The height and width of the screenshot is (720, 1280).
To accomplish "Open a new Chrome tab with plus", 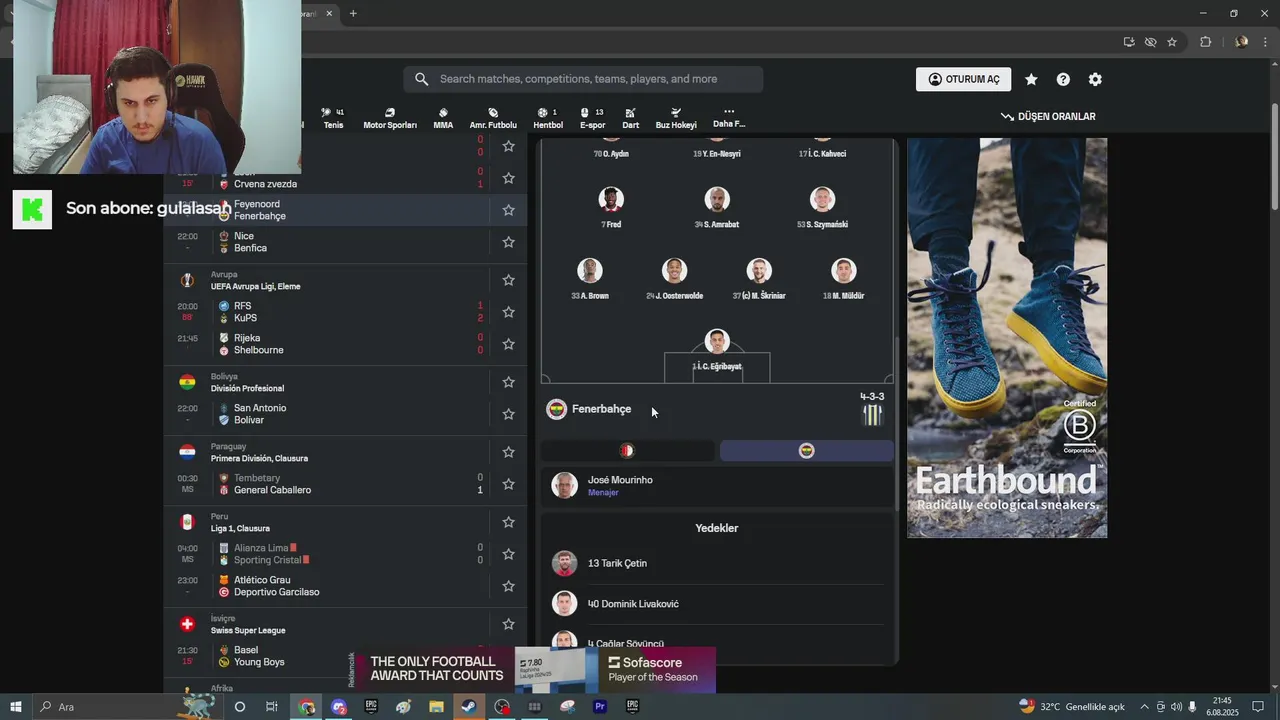I will click(x=353, y=13).
